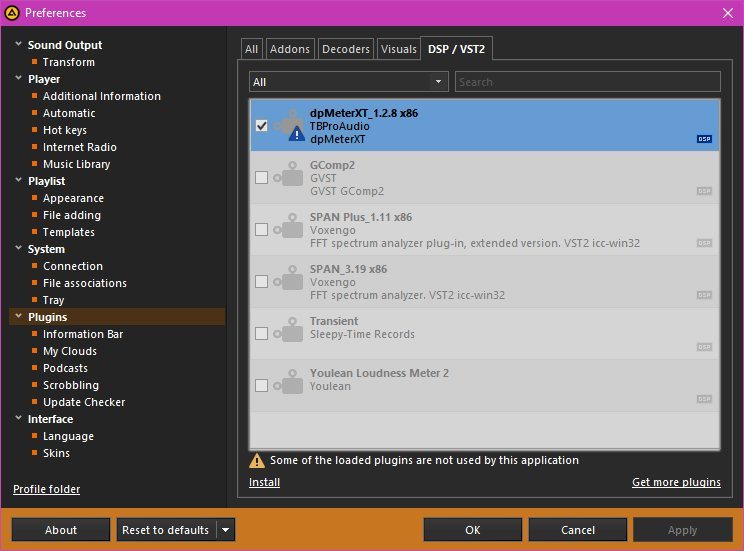Enable the GComp2 plugin checkbox
Image resolution: width=744 pixels, height=551 pixels.
261,177
